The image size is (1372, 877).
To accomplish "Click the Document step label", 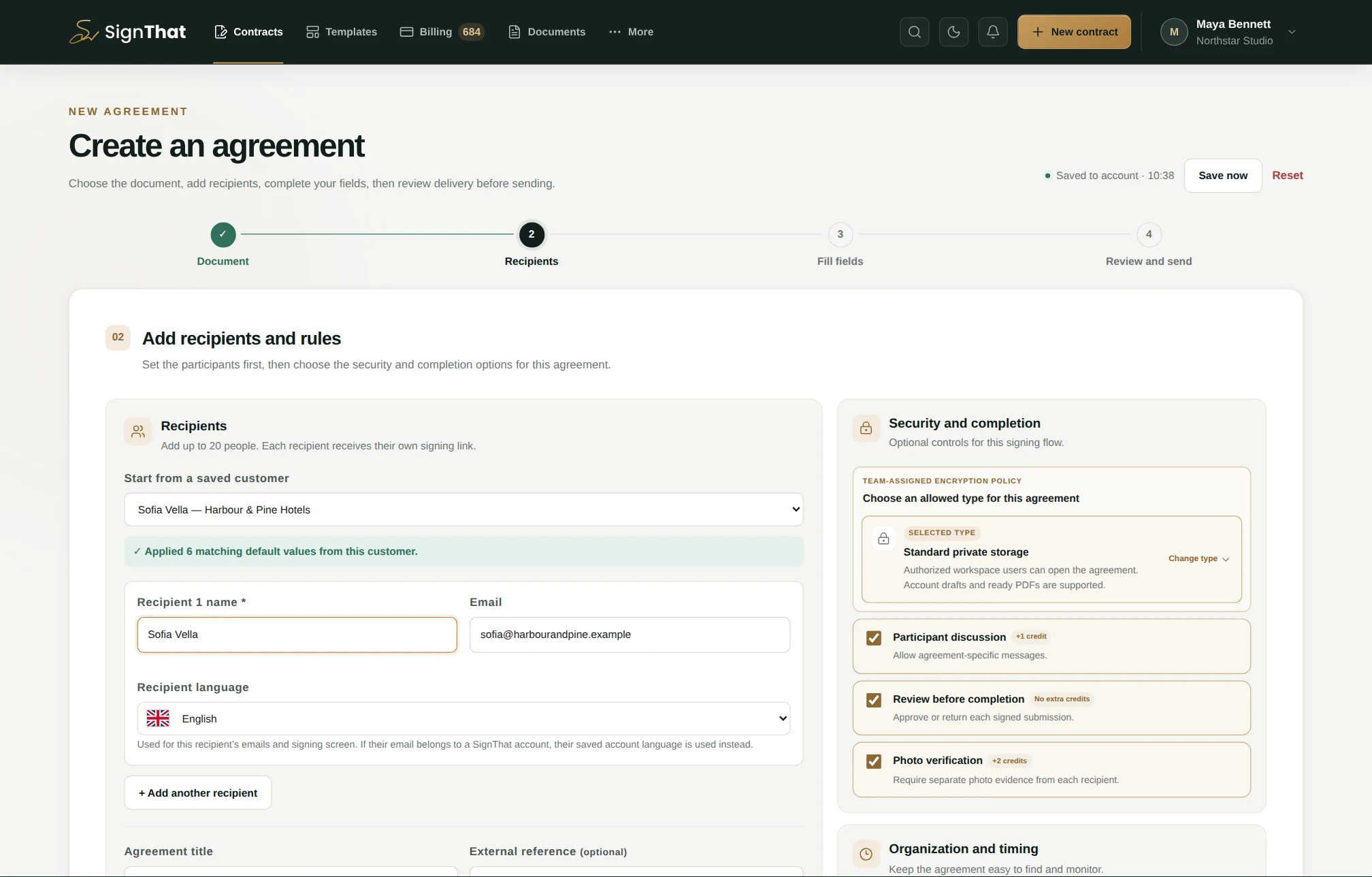I will coord(223,261).
